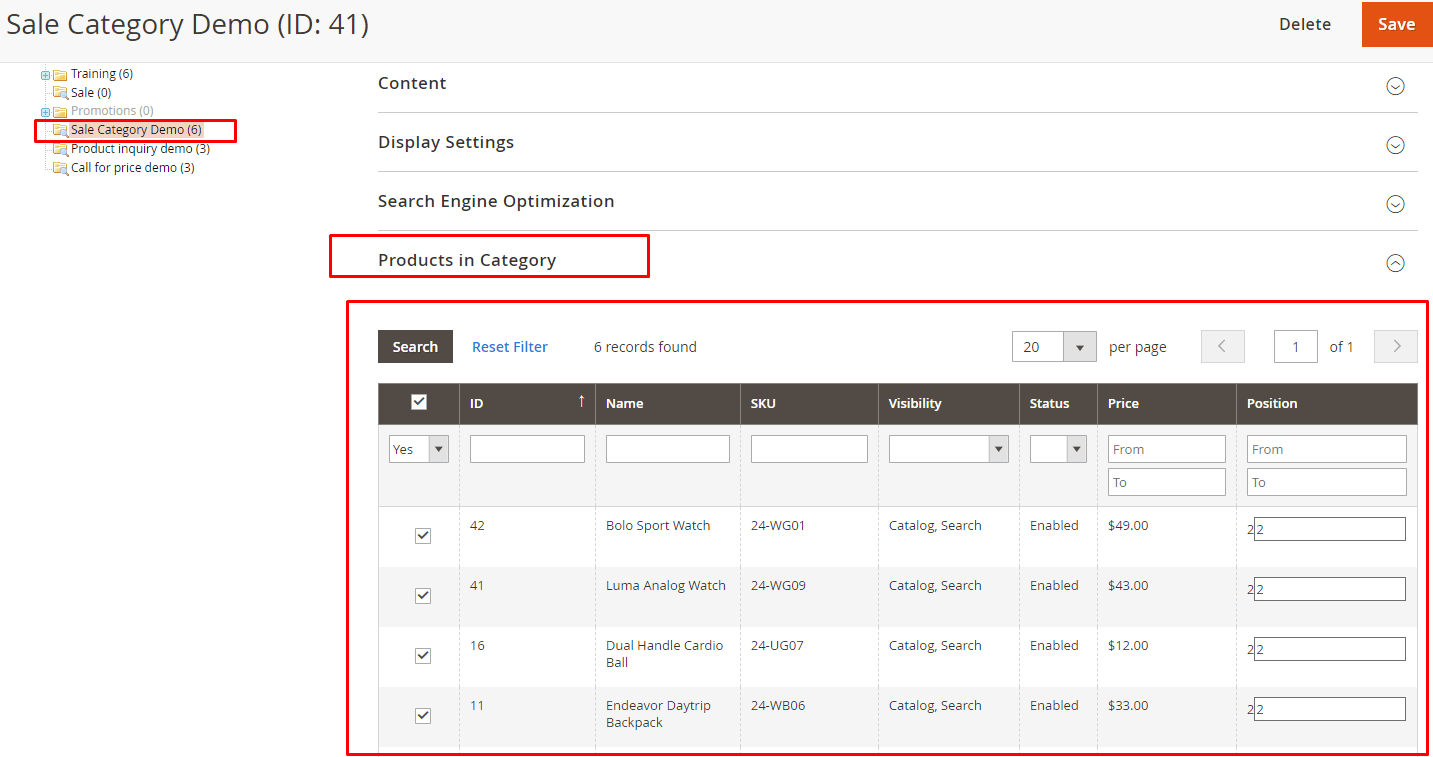Screen dimensions: 1433x757
Task: Select Call for price demo category
Action: [x=132, y=168]
